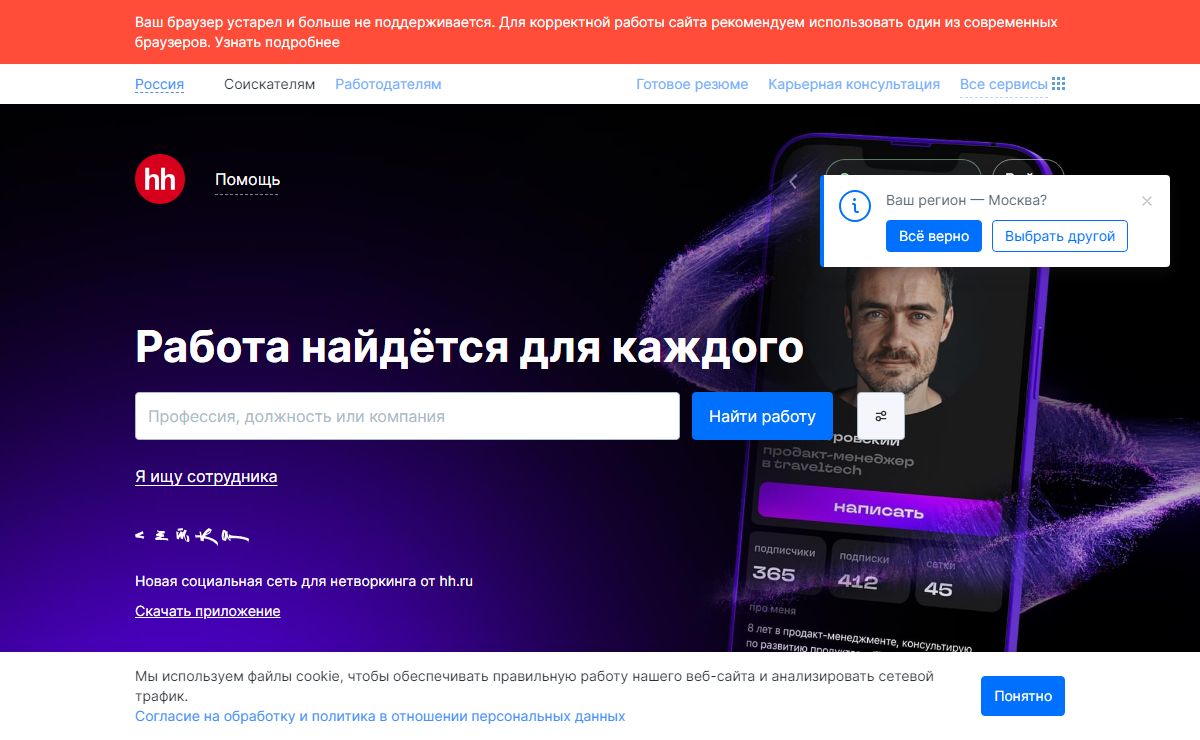
Task: Open the Помощь help link
Action: tap(247, 180)
